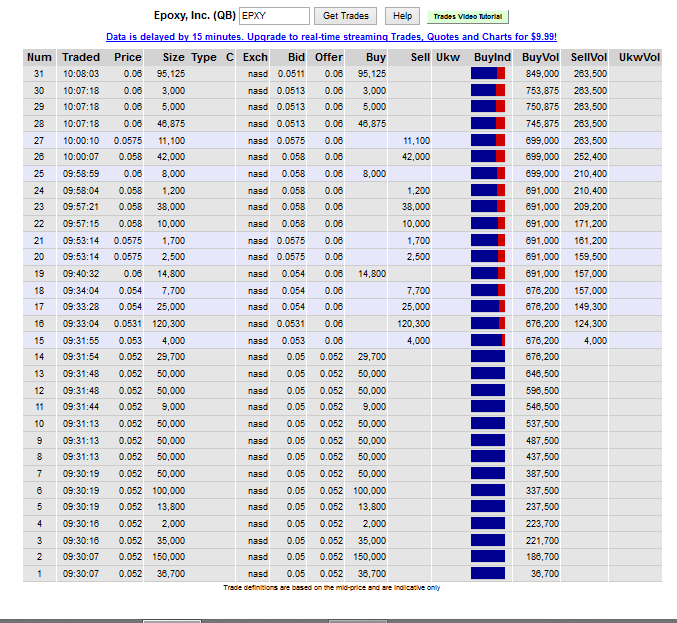Click the BuyInd bar in trade row 31

click(488, 73)
